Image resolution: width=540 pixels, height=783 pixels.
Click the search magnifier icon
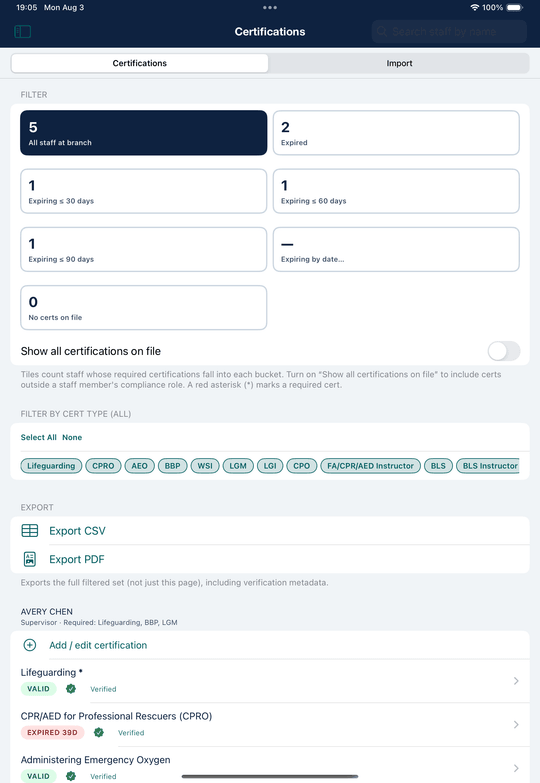(382, 31)
